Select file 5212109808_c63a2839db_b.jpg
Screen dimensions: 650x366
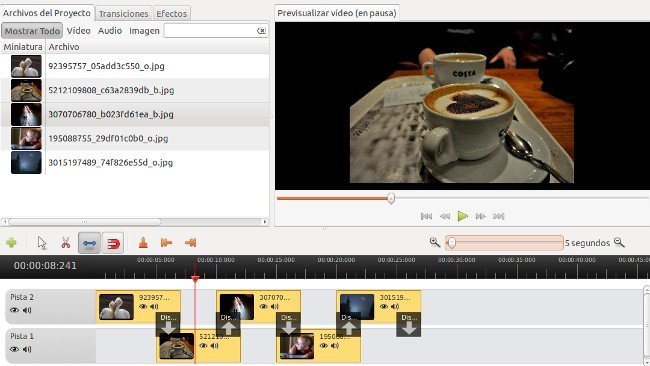pos(135,90)
